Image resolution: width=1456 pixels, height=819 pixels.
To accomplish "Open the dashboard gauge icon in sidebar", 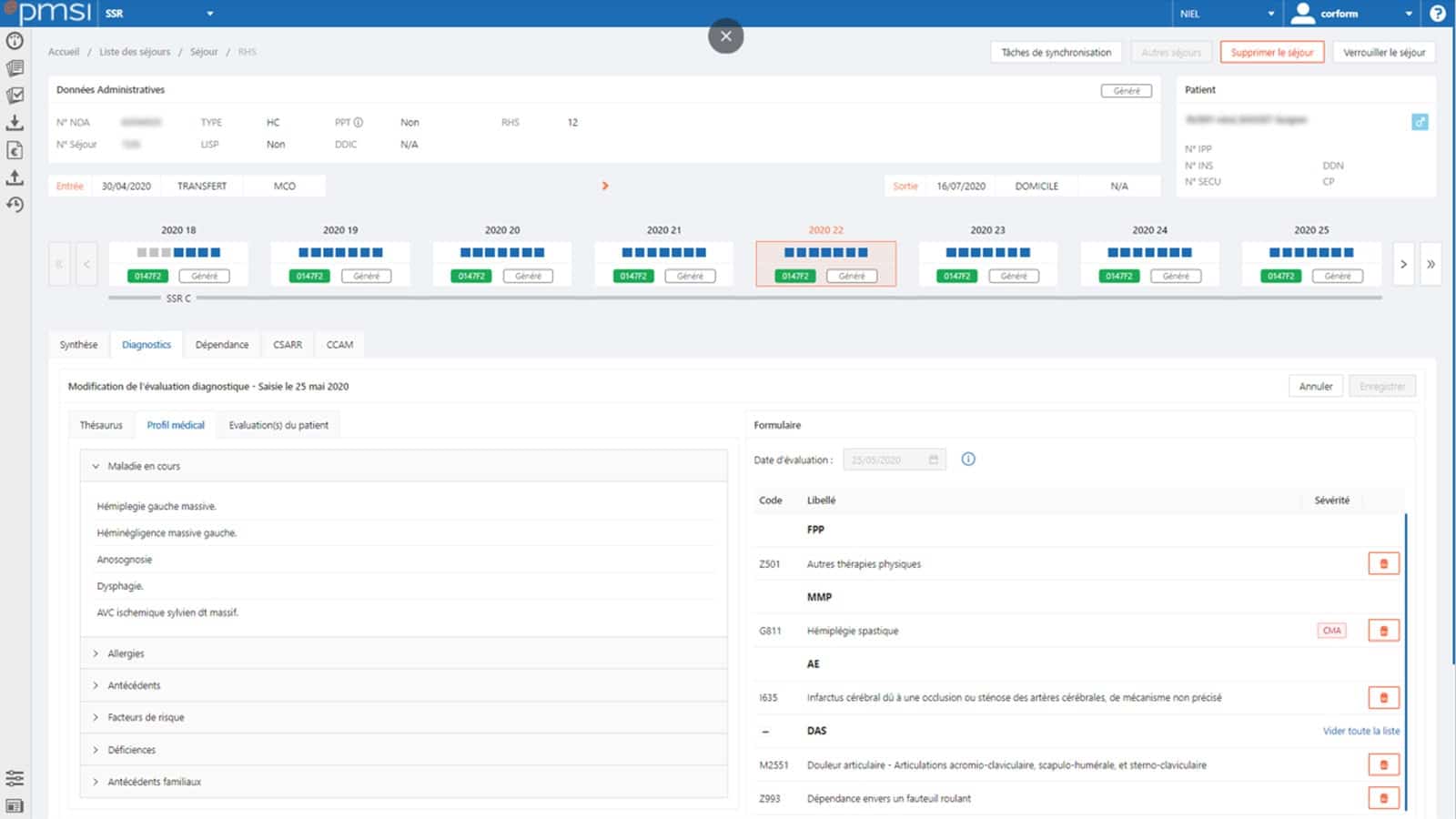I will click(x=15, y=41).
